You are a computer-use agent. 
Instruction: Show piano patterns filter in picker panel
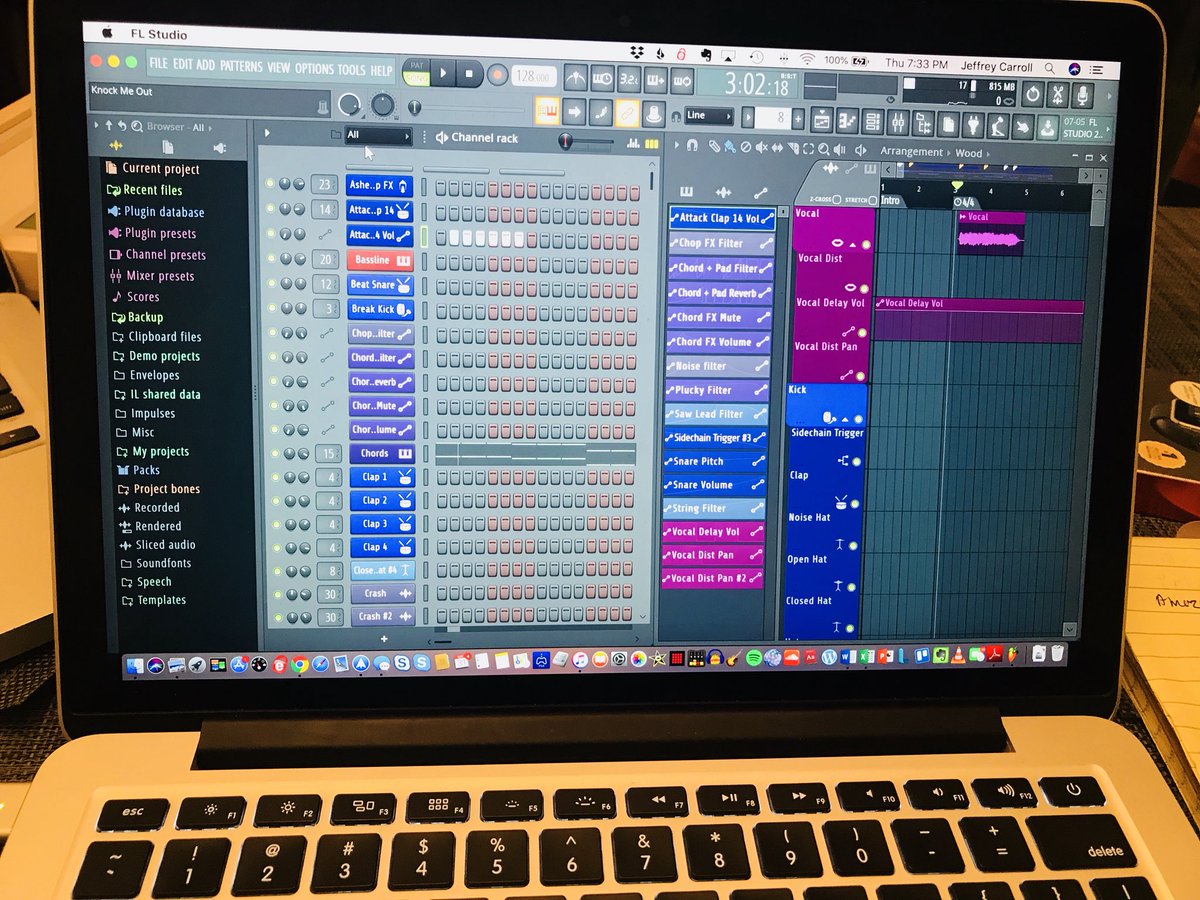pos(687,191)
